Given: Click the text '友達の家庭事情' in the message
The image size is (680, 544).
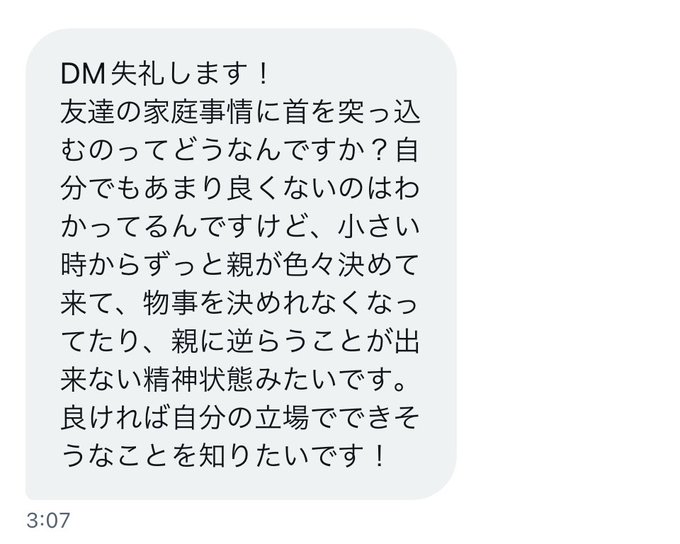Looking at the screenshot, I should pyautogui.click(x=157, y=112).
